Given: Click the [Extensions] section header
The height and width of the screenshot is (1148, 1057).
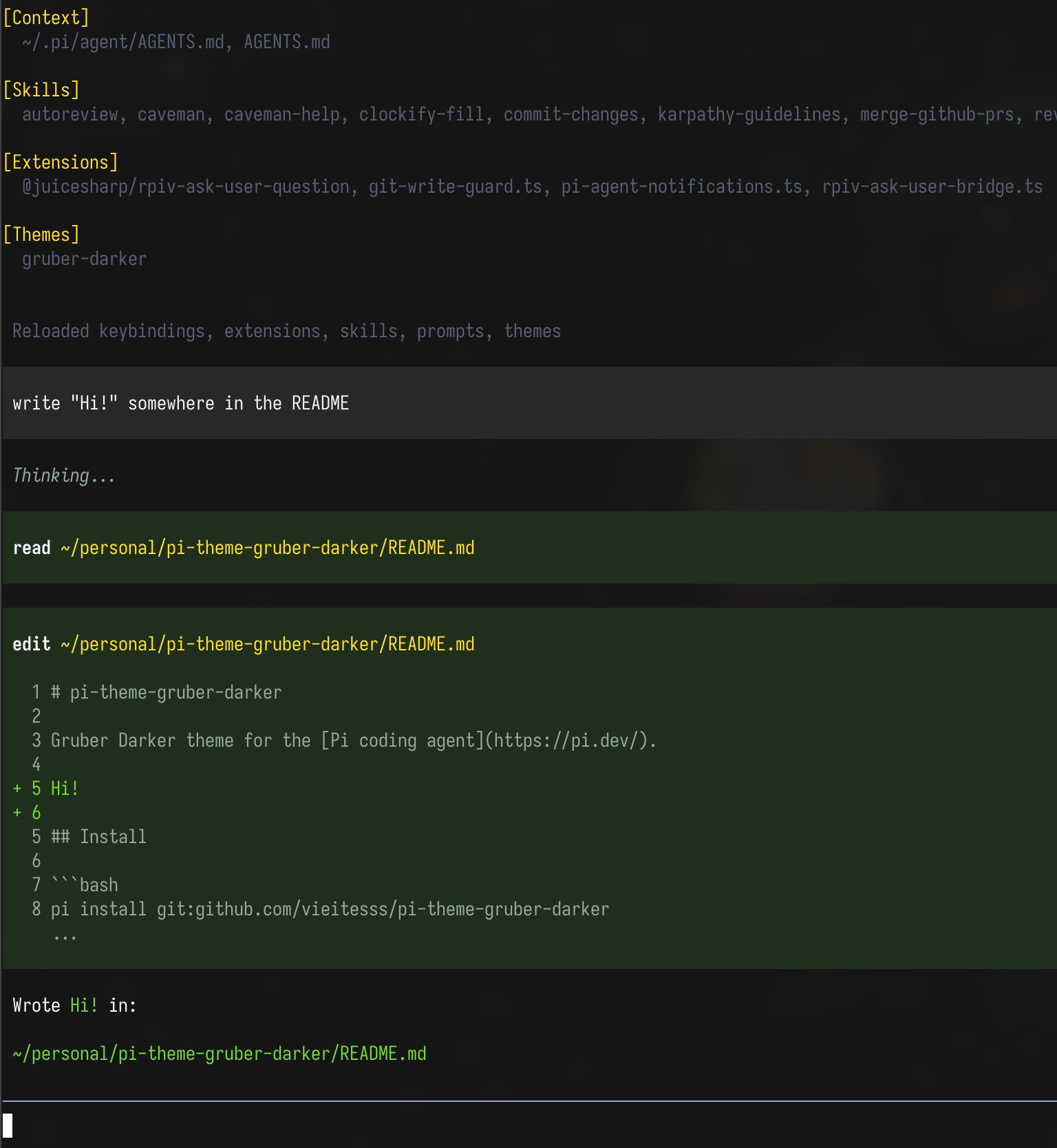Looking at the screenshot, I should pos(61,162).
